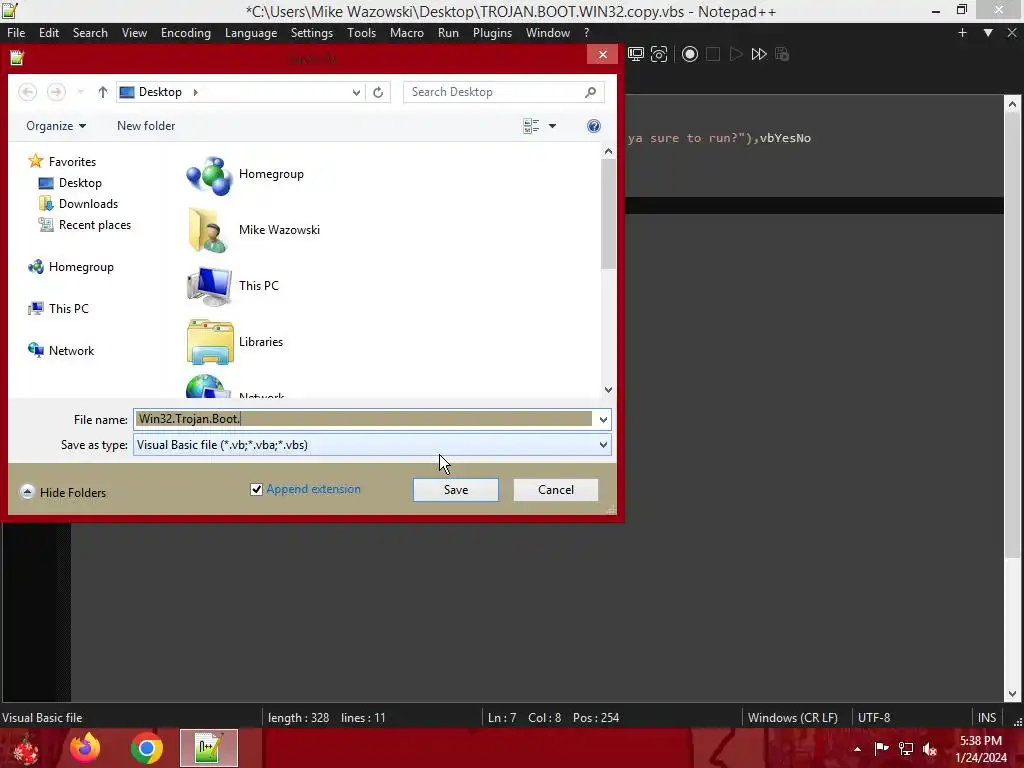Open the File name dropdown arrow
Viewport: 1024px width, 768px height.
pos(603,419)
